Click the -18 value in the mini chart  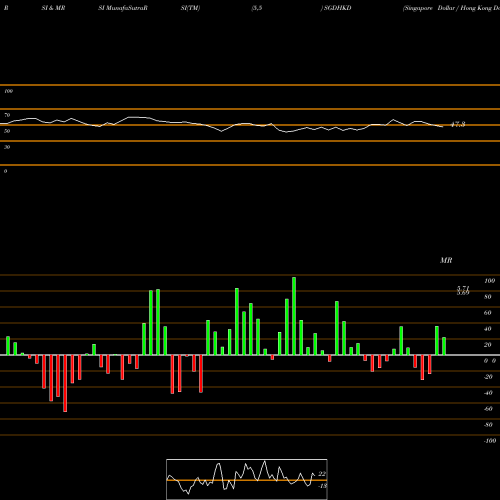pyautogui.click(x=322, y=486)
